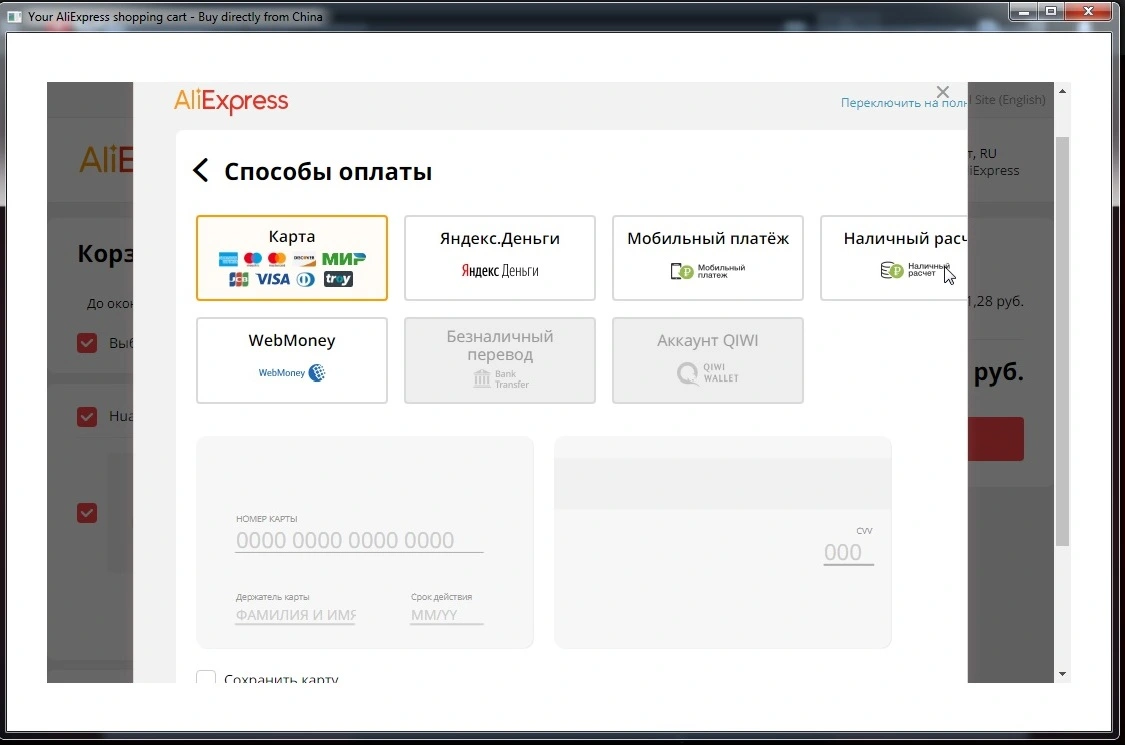Click the НОМЕР КАРТЫ label

[266, 518]
